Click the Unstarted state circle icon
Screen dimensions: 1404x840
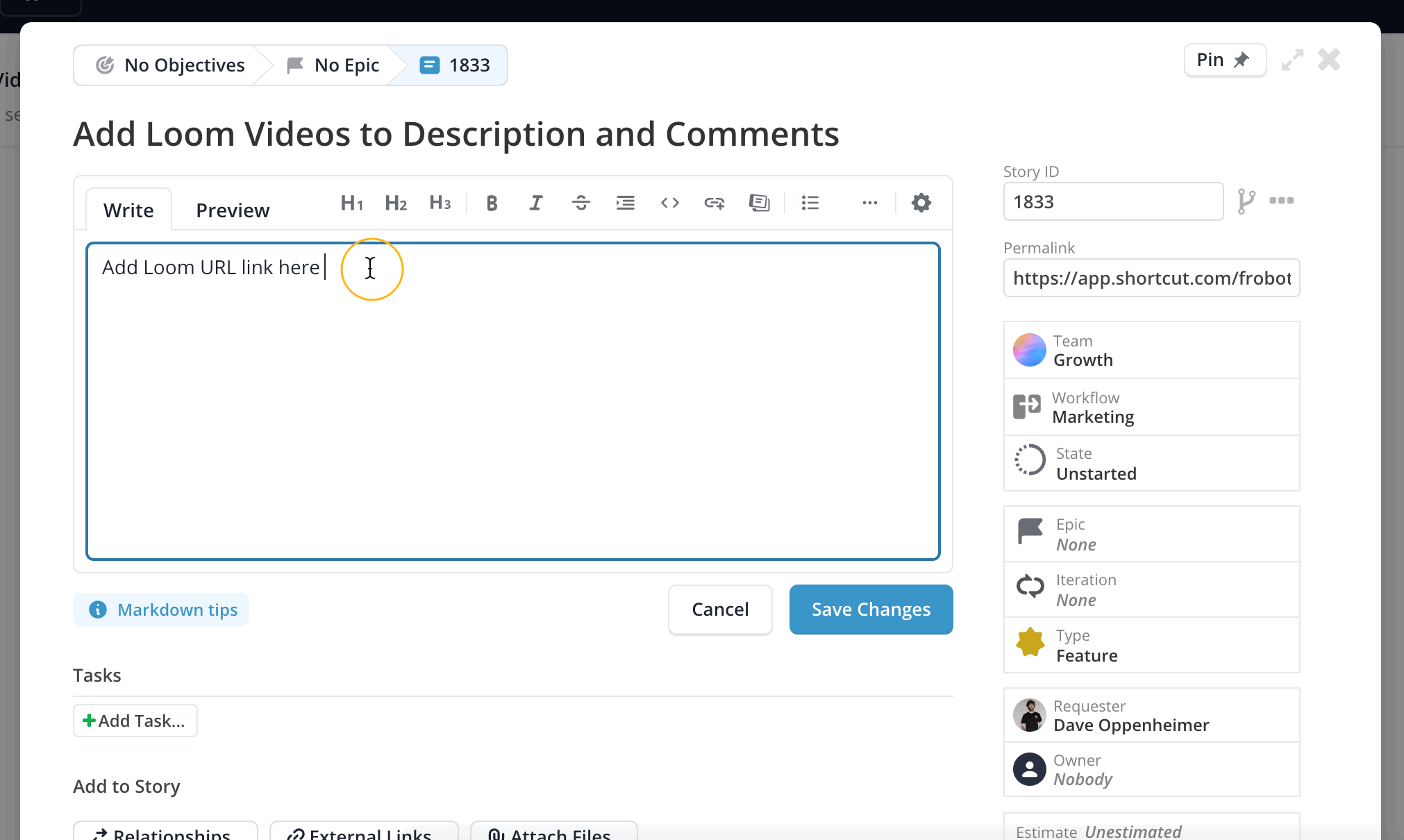pos(1030,460)
